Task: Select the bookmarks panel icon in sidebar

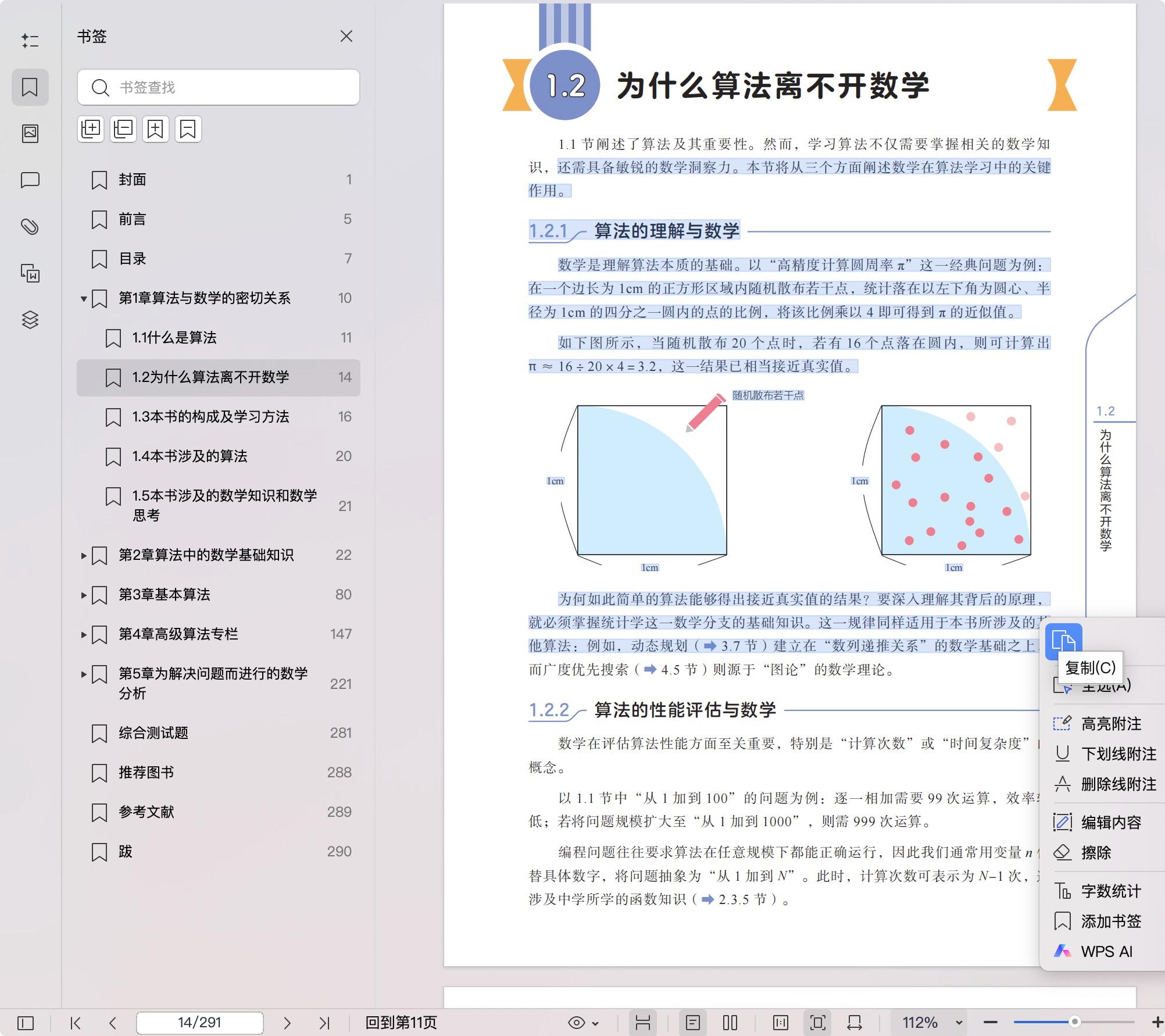Action: [30, 87]
